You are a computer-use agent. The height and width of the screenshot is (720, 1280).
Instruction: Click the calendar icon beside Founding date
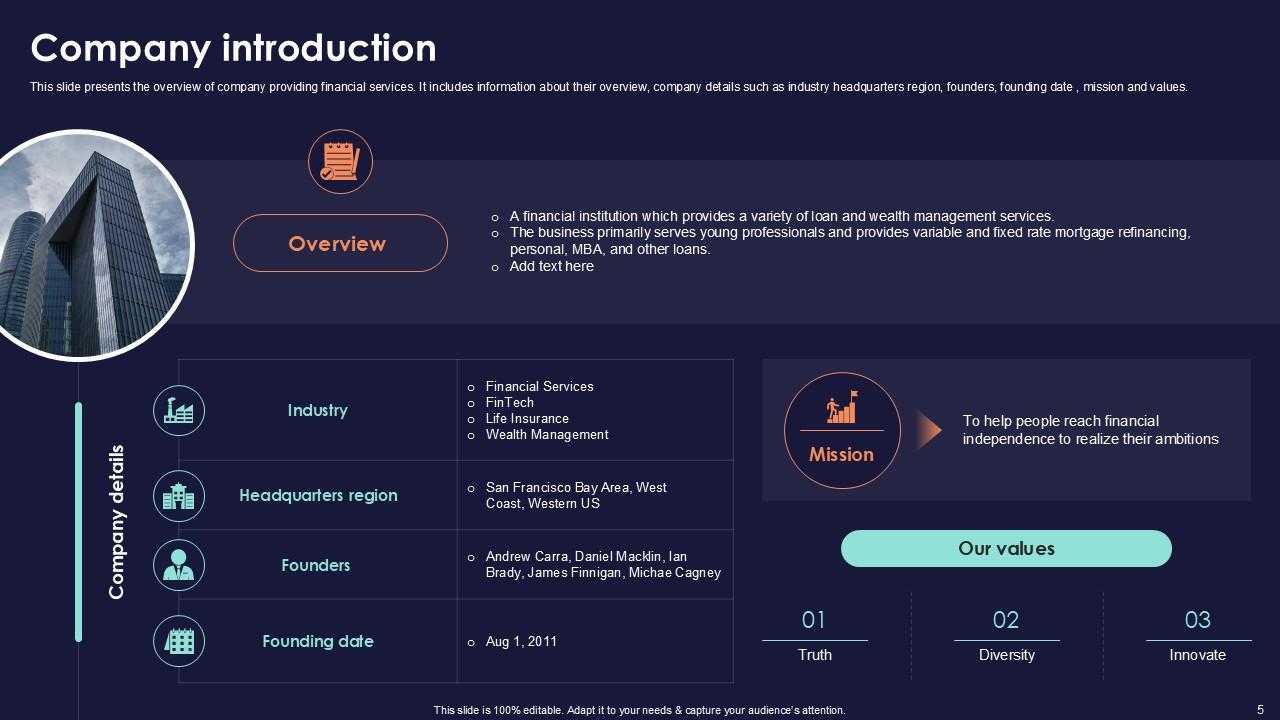(x=179, y=641)
